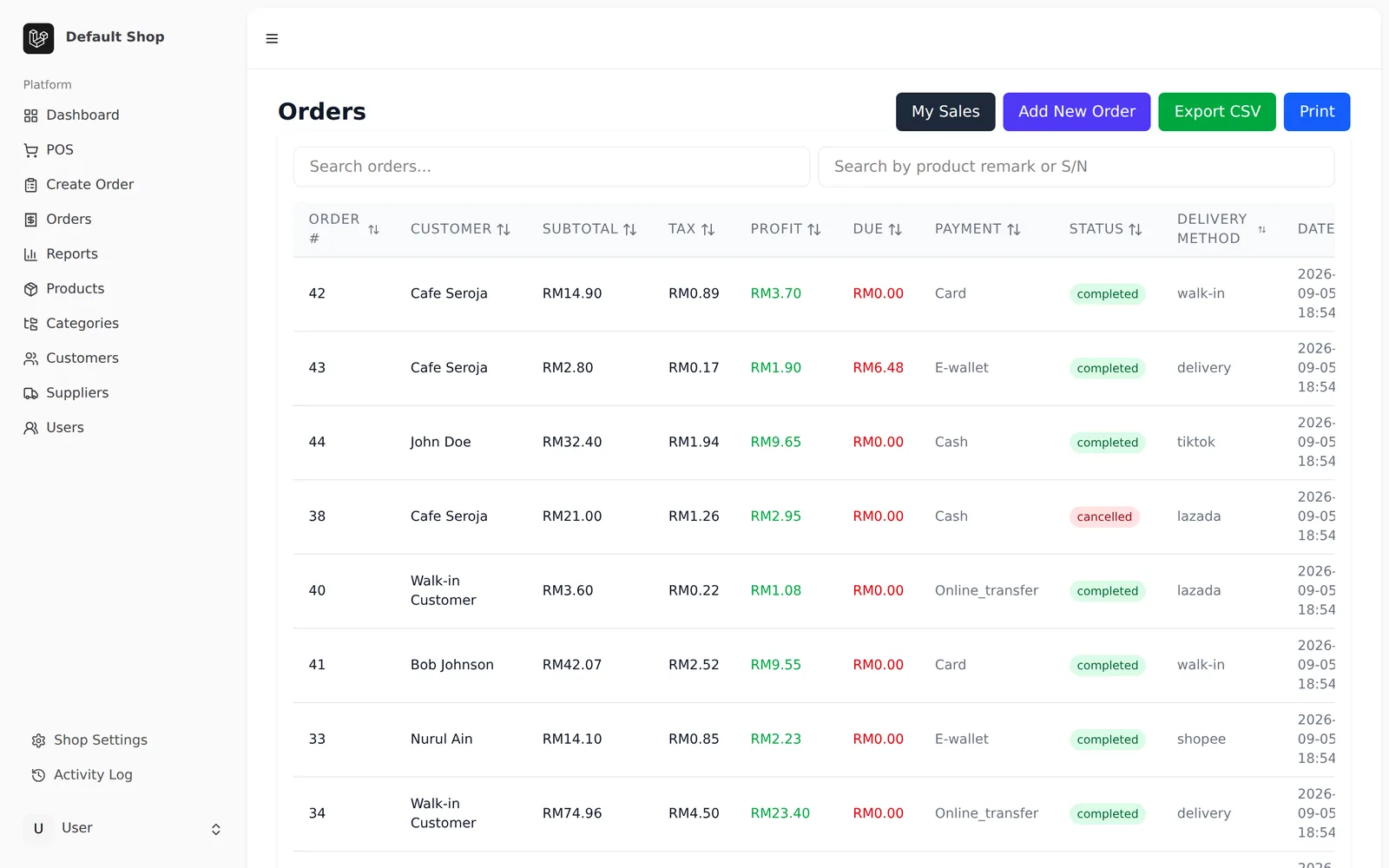Sort by Customer column arrows

504,229
